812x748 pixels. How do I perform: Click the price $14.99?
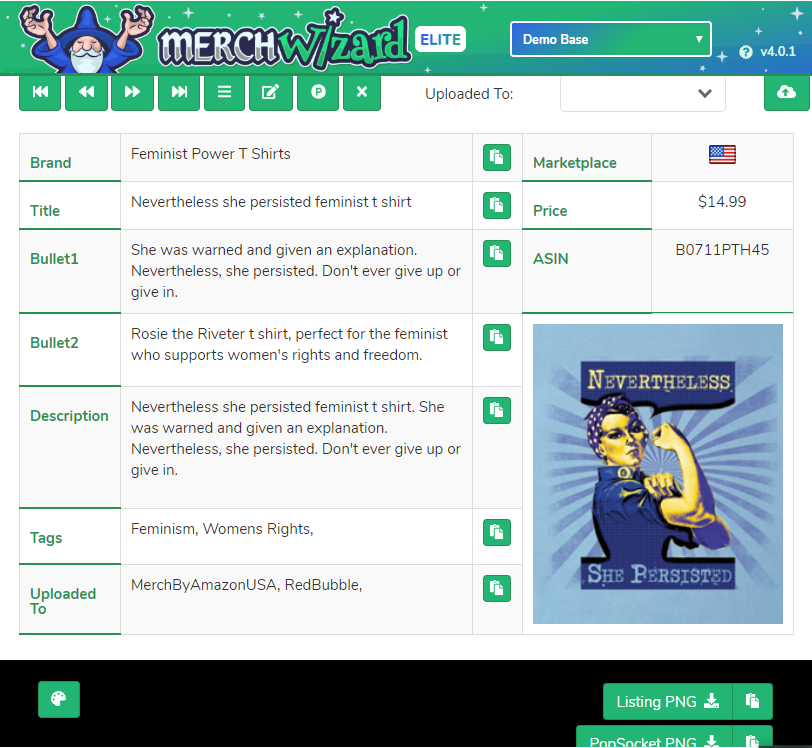pyautogui.click(x=722, y=202)
